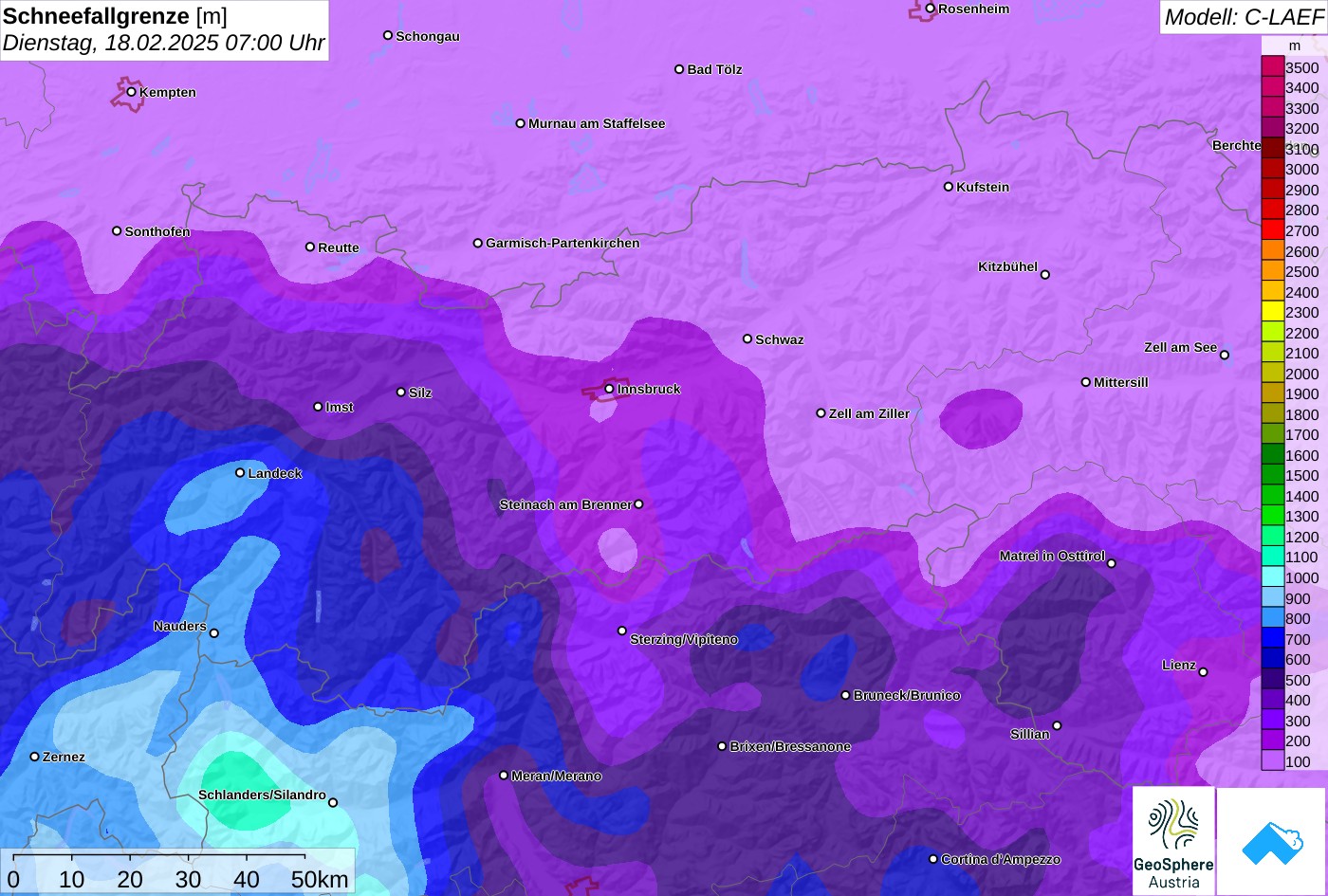Click the 500 legend value

point(1298,680)
